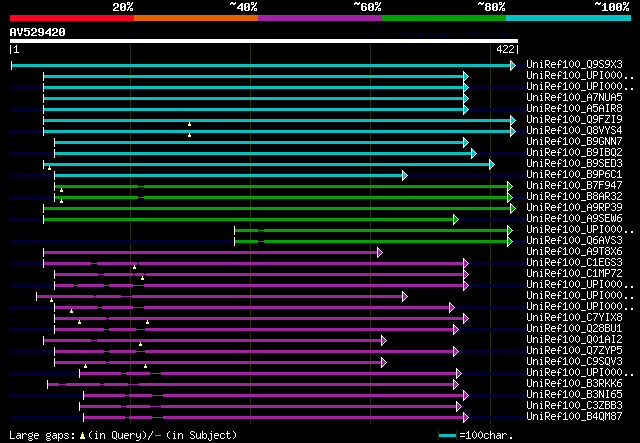
Task: Click the purple arrowhead of the A9T8X6 alignment
Action: click(x=380, y=253)
